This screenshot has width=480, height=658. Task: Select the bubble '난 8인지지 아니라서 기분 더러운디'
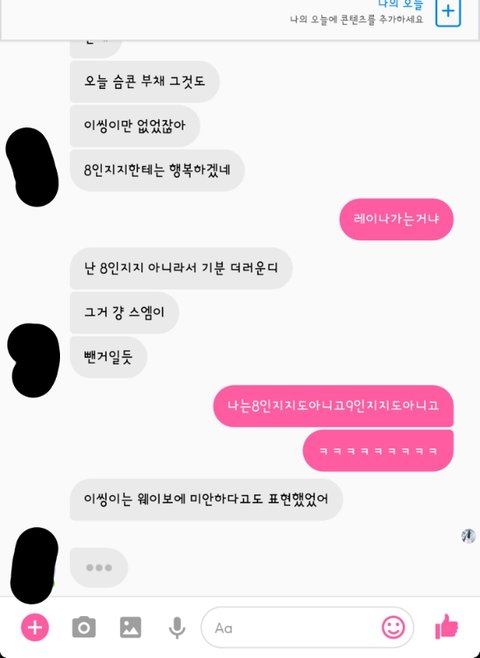[x=181, y=268]
